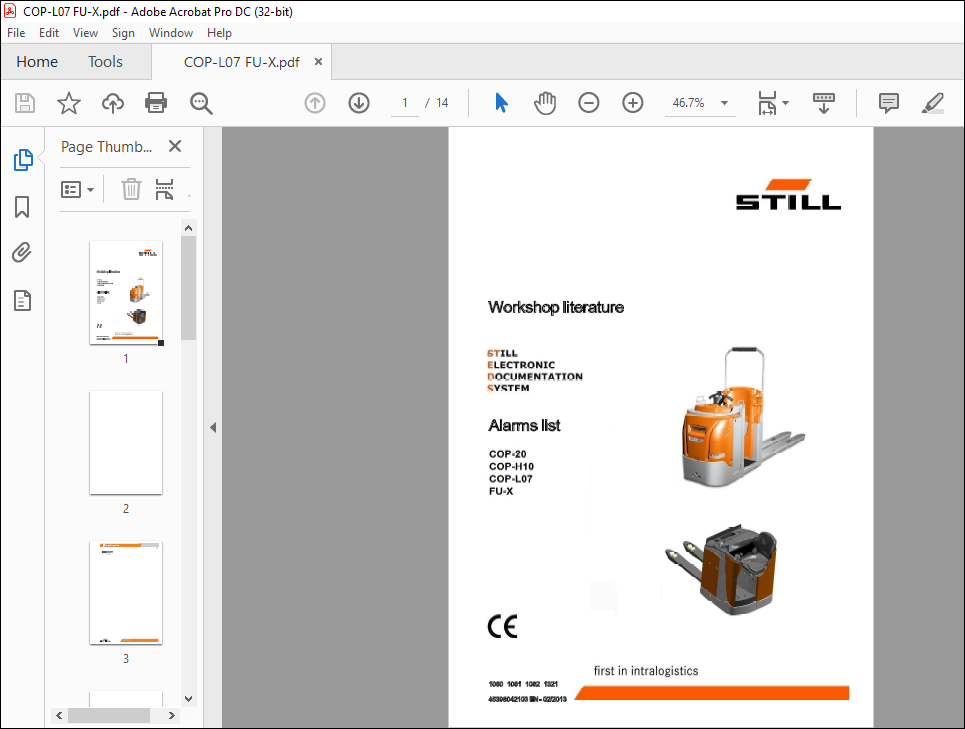Open the Edit menu

click(x=49, y=33)
